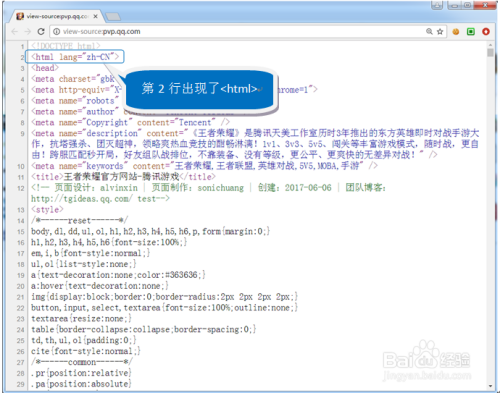Click the <style> tag on line 13

click(x=47, y=210)
